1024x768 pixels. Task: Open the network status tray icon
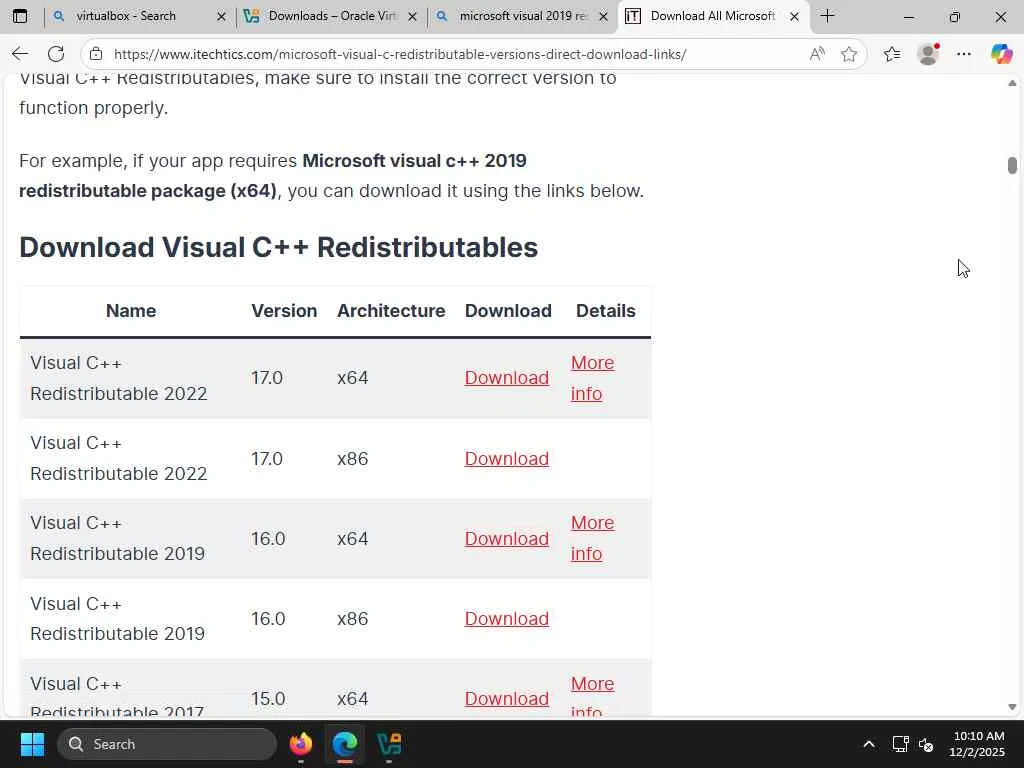click(901, 744)
